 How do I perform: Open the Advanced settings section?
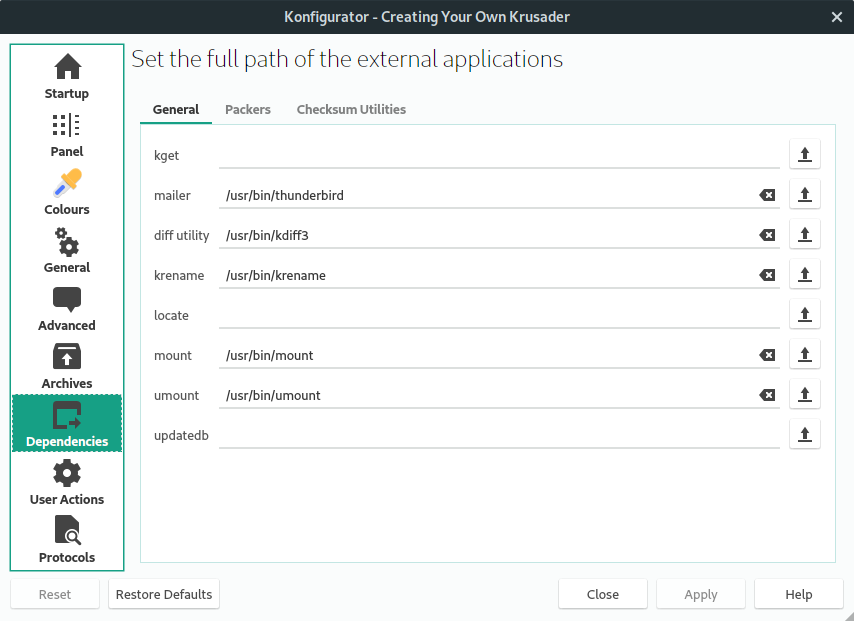click(67, 309)
